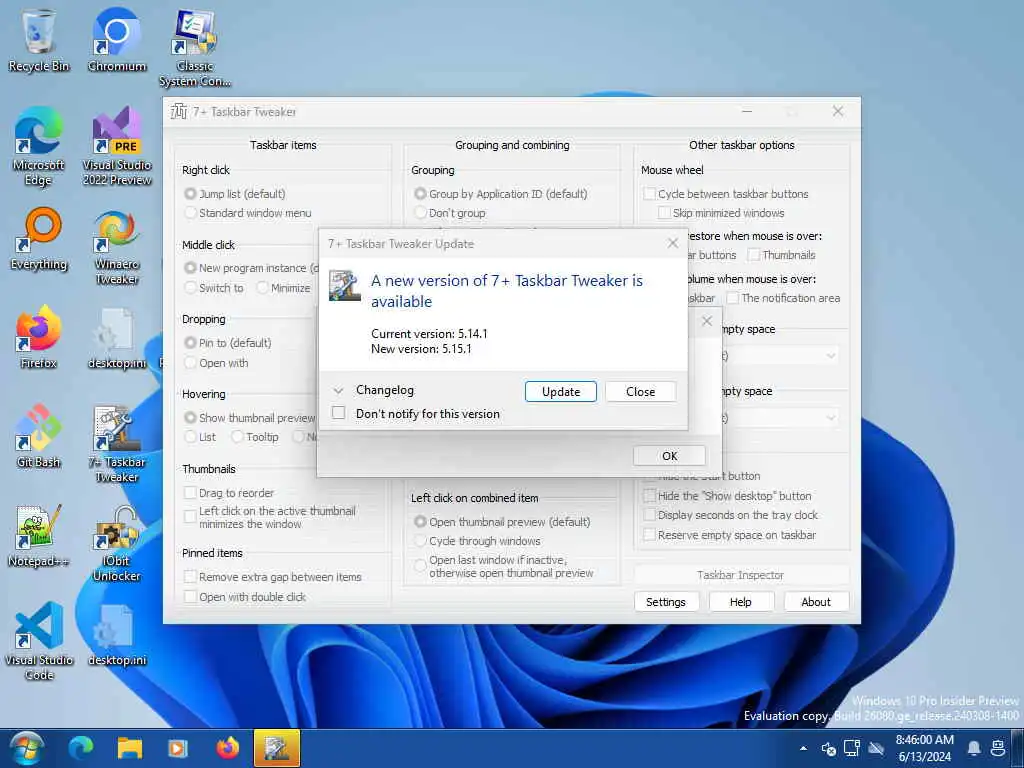Image resolution: width=1024 pixels, height=768 pixels.
Task: Choose 'Open with' dropping option
Action: pos(191,362)
